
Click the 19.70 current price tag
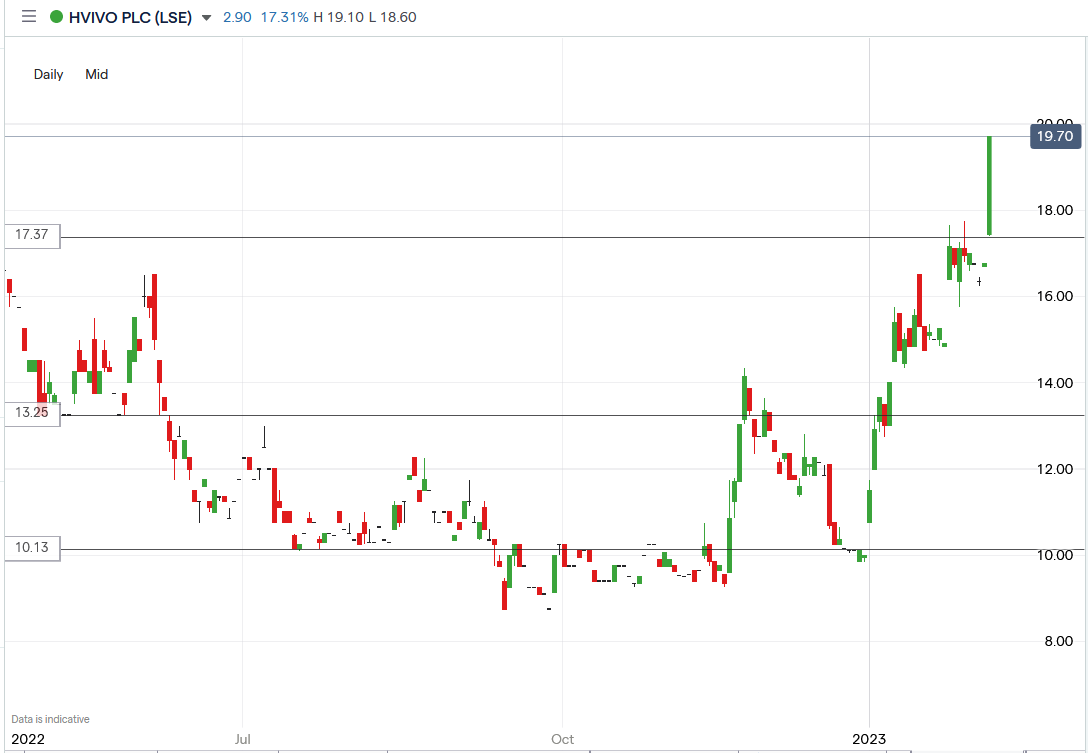tap(1055, 137)
